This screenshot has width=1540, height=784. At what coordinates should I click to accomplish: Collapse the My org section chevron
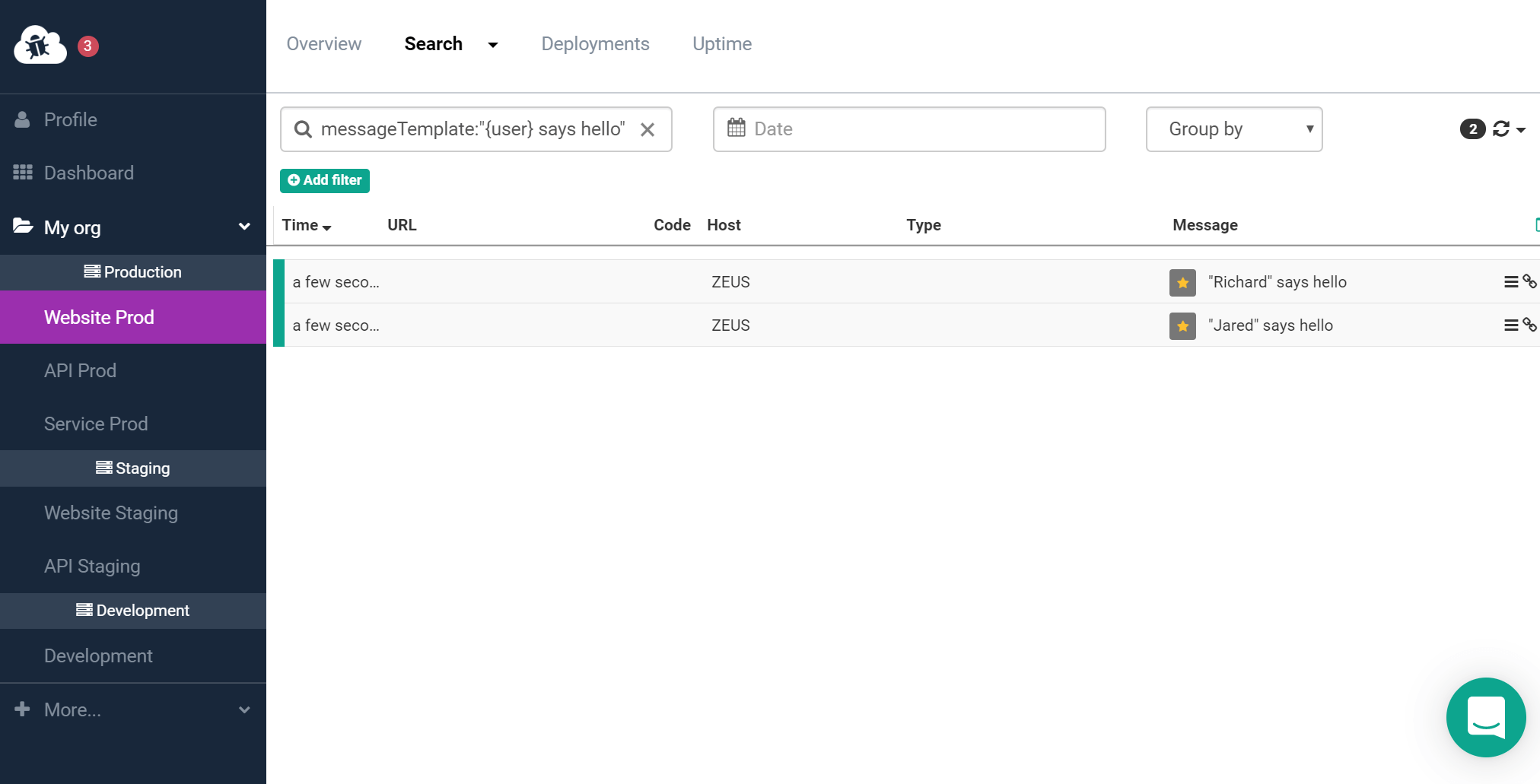pos(243,226)
